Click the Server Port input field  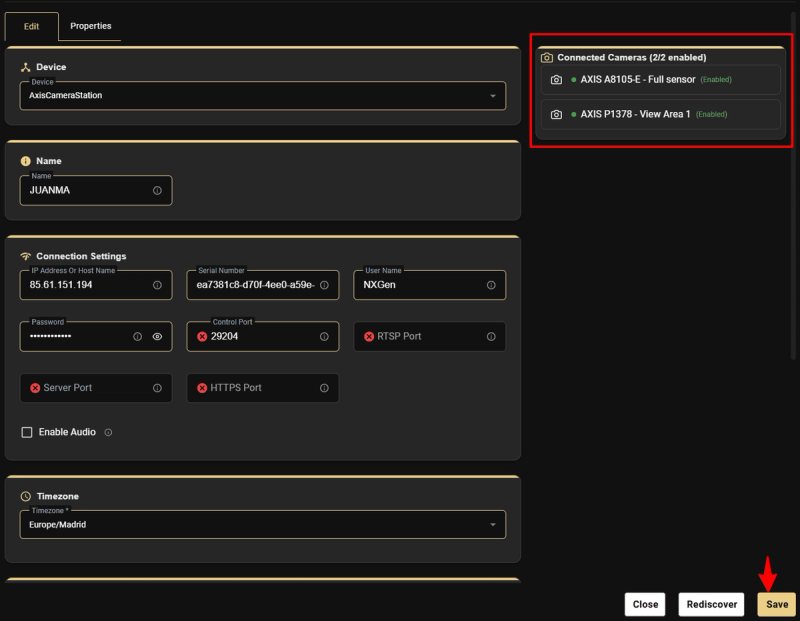pyautogui.click(x=96, y=388)
